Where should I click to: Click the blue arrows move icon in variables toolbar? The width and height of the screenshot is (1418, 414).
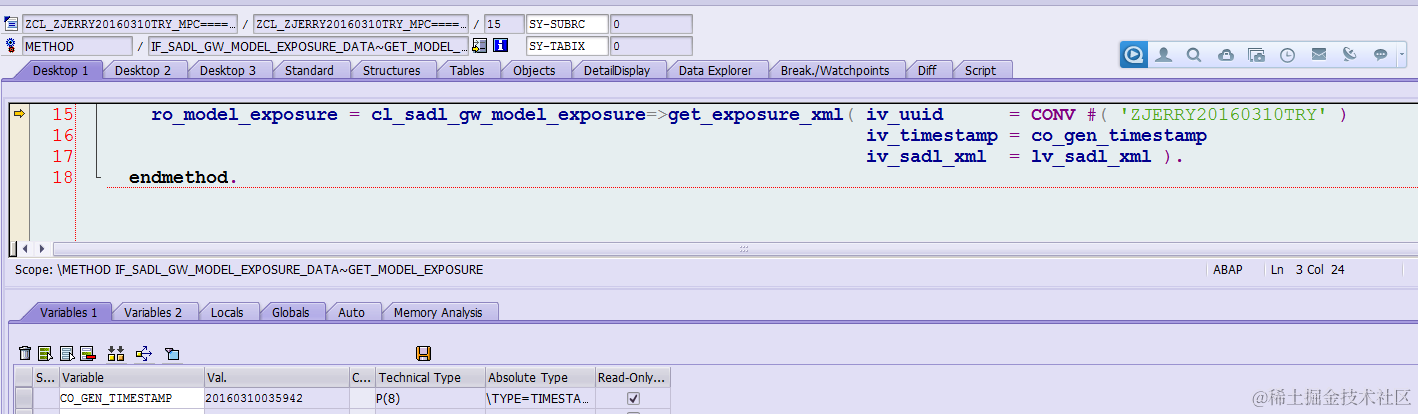143,353
